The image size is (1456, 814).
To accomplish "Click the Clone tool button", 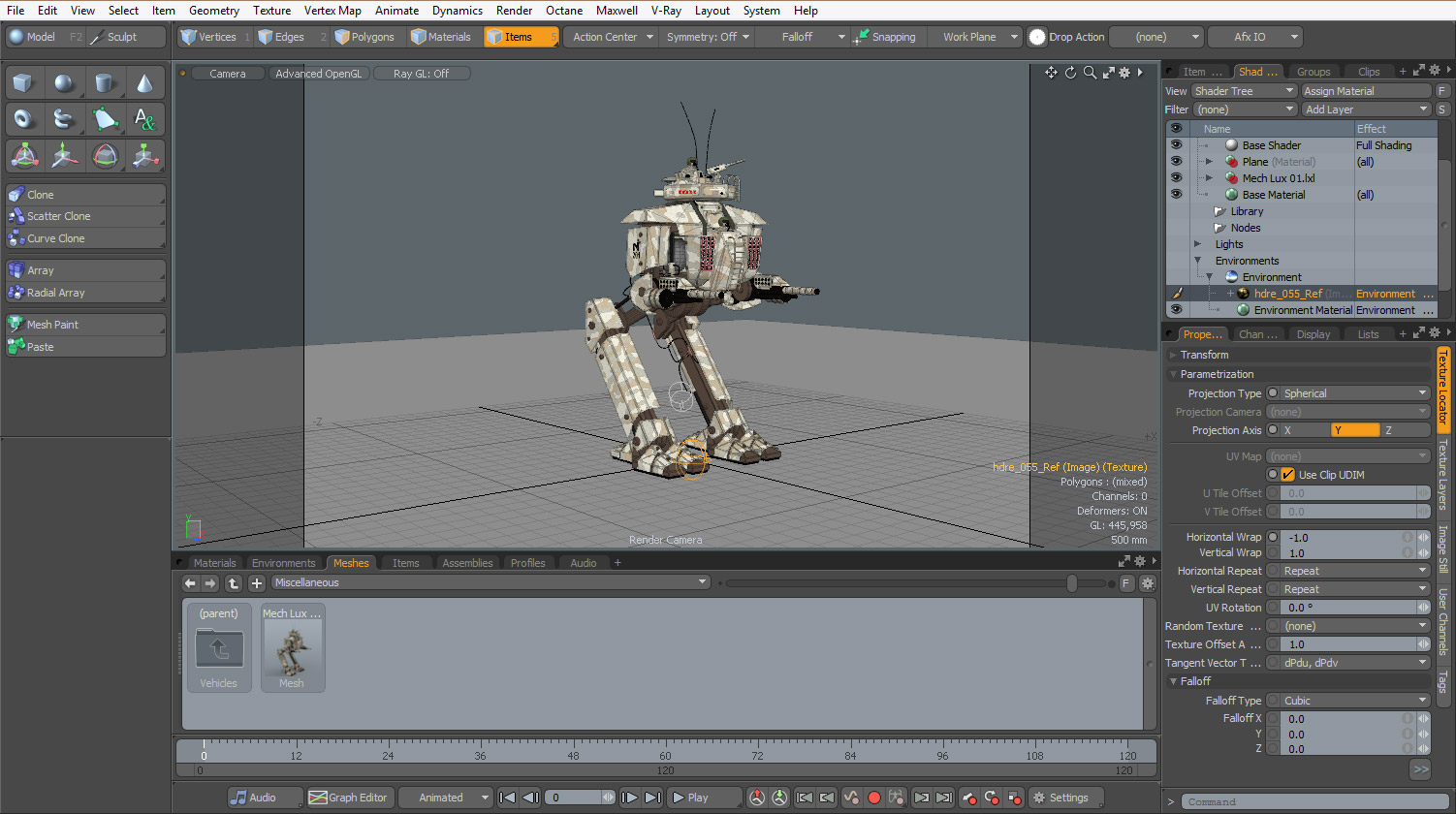I will 85,195.
